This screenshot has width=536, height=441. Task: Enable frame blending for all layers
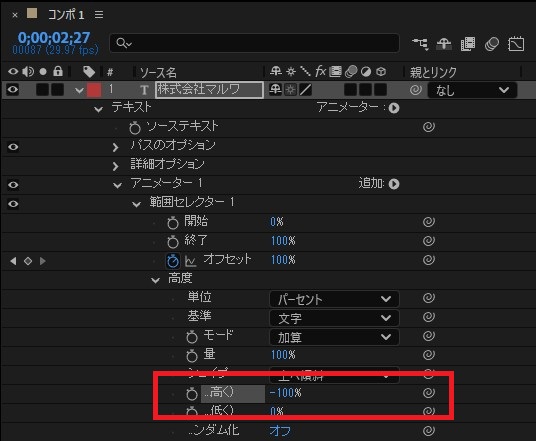click(x=468, y=44)
